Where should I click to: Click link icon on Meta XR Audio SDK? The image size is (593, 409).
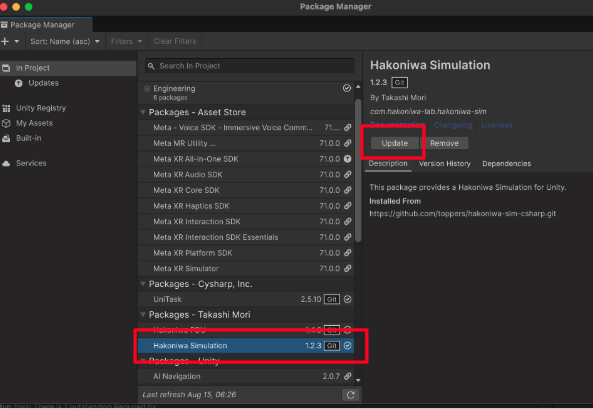click(x=348, y=174)
